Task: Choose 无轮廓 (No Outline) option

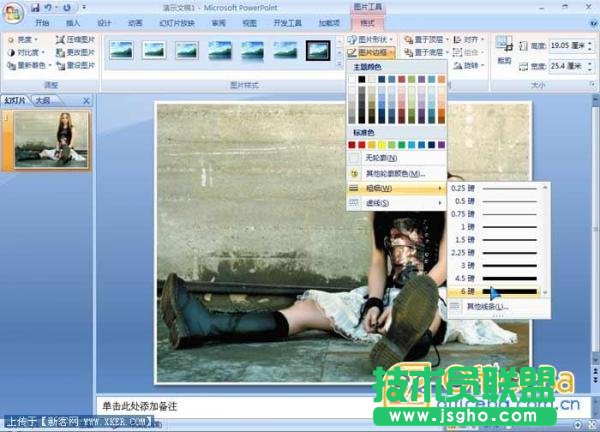Action: click(378, 158)
